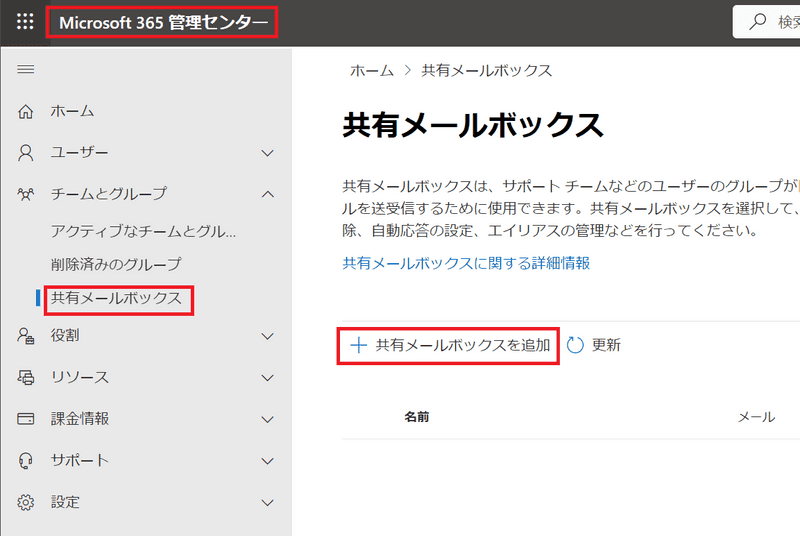Image resolution: width=800 pixels, height=536 pixels.
Task: Expand the 設定 section chevron
Action: click(267, 502)
